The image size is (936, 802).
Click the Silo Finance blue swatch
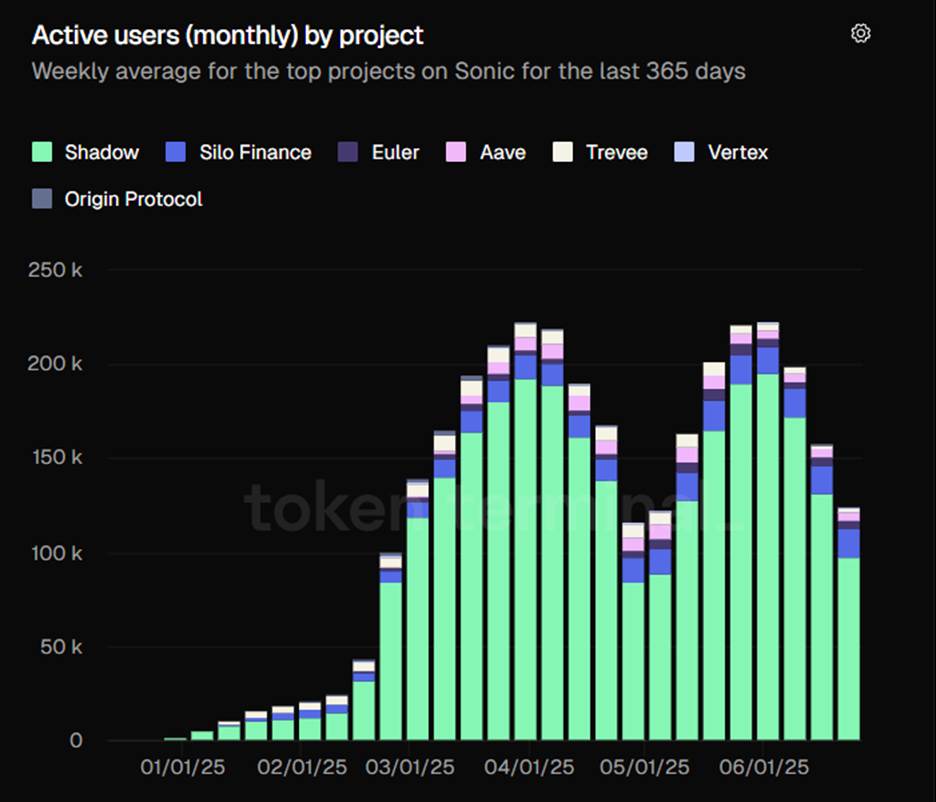pyautogui.click(x=177, y=153)
